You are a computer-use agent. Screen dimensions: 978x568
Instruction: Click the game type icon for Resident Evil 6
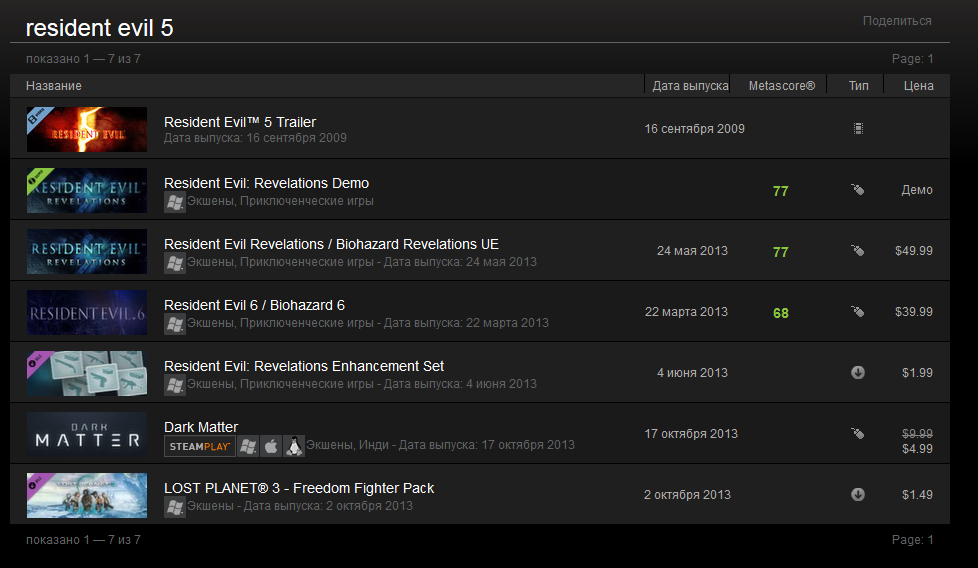pyautogui.click(x=857, y=311)
